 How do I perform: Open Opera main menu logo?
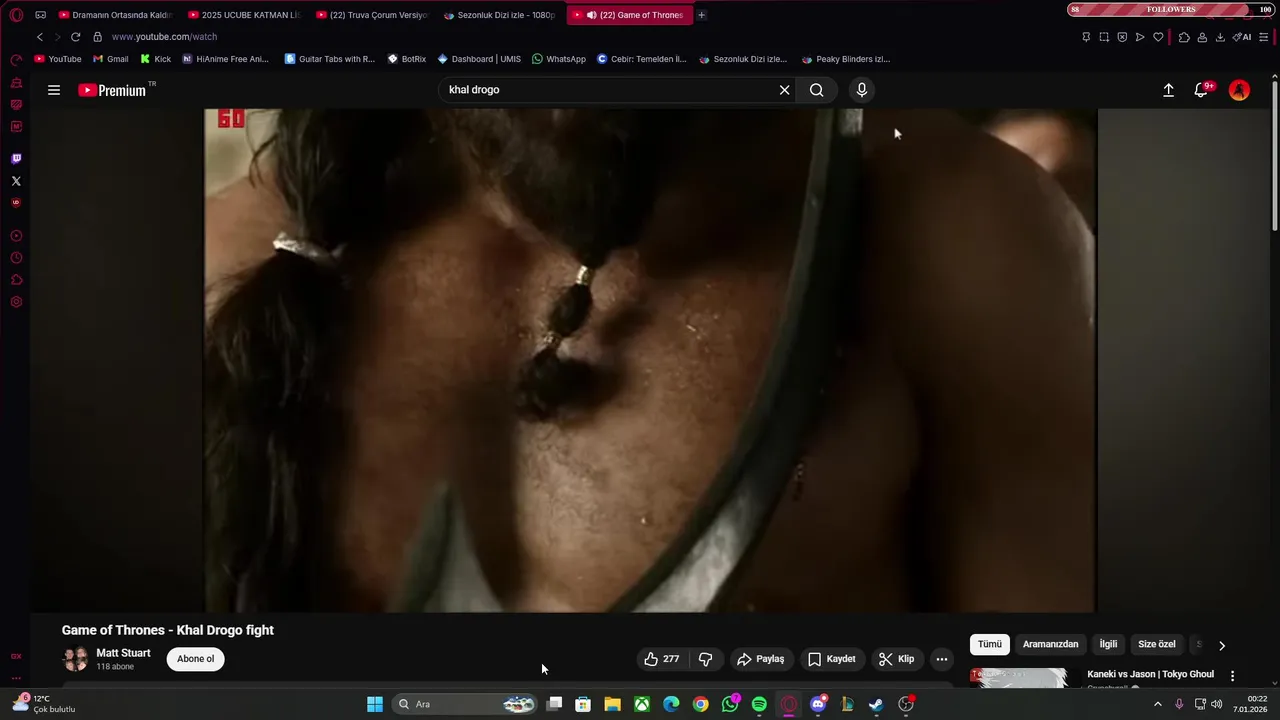coord(16,15)
